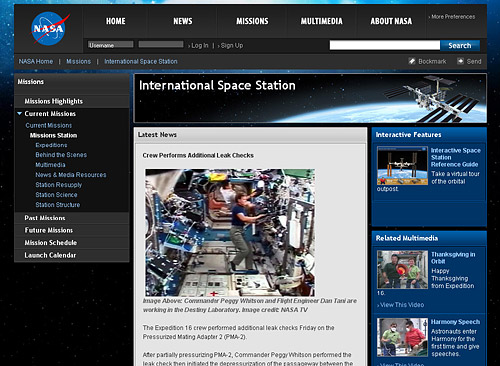
Task: Open the ABOUT NASA menu
Action: pos(391,21)
